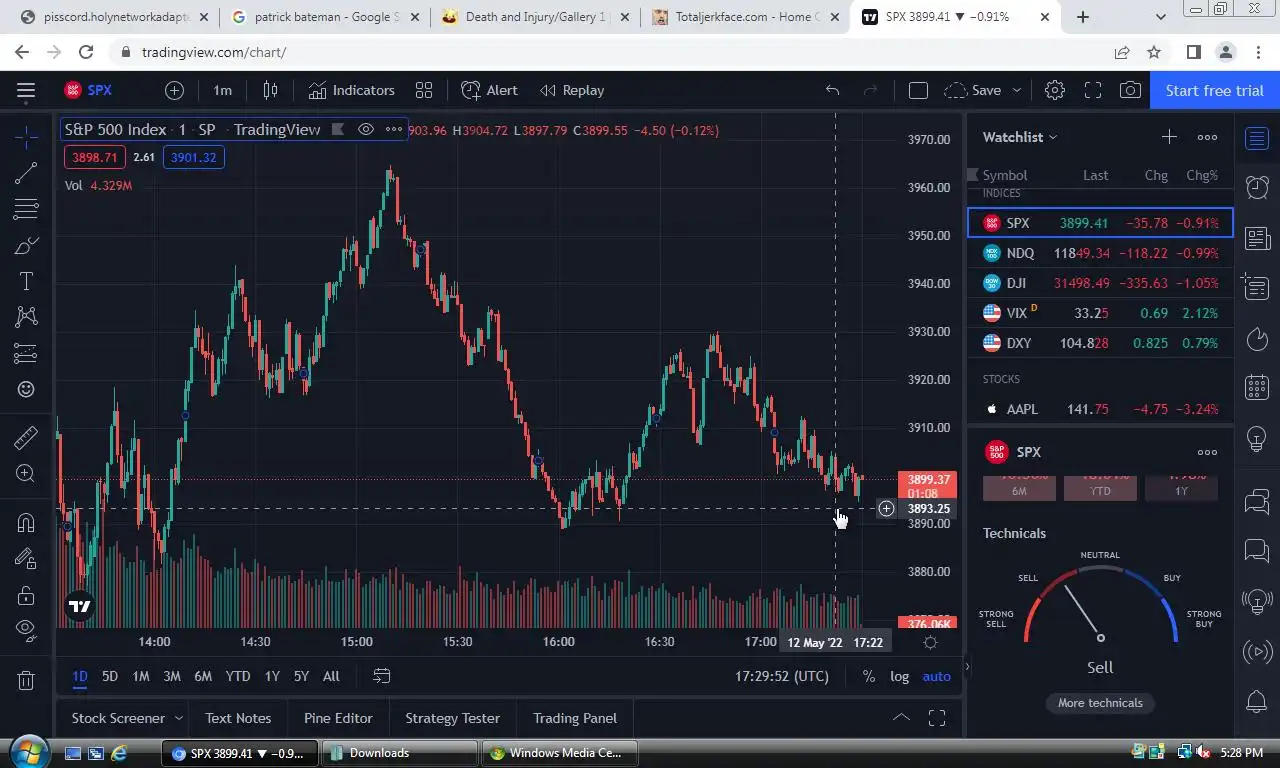The image size is (1280, 768).
Task: Open the Trading Panel tab
Action: pos(575,718)
